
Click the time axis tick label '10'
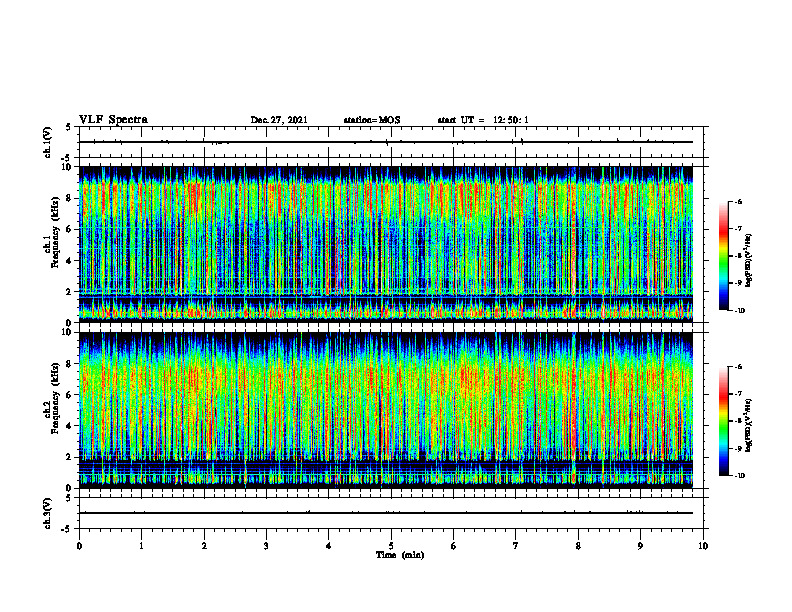point(703,546)
